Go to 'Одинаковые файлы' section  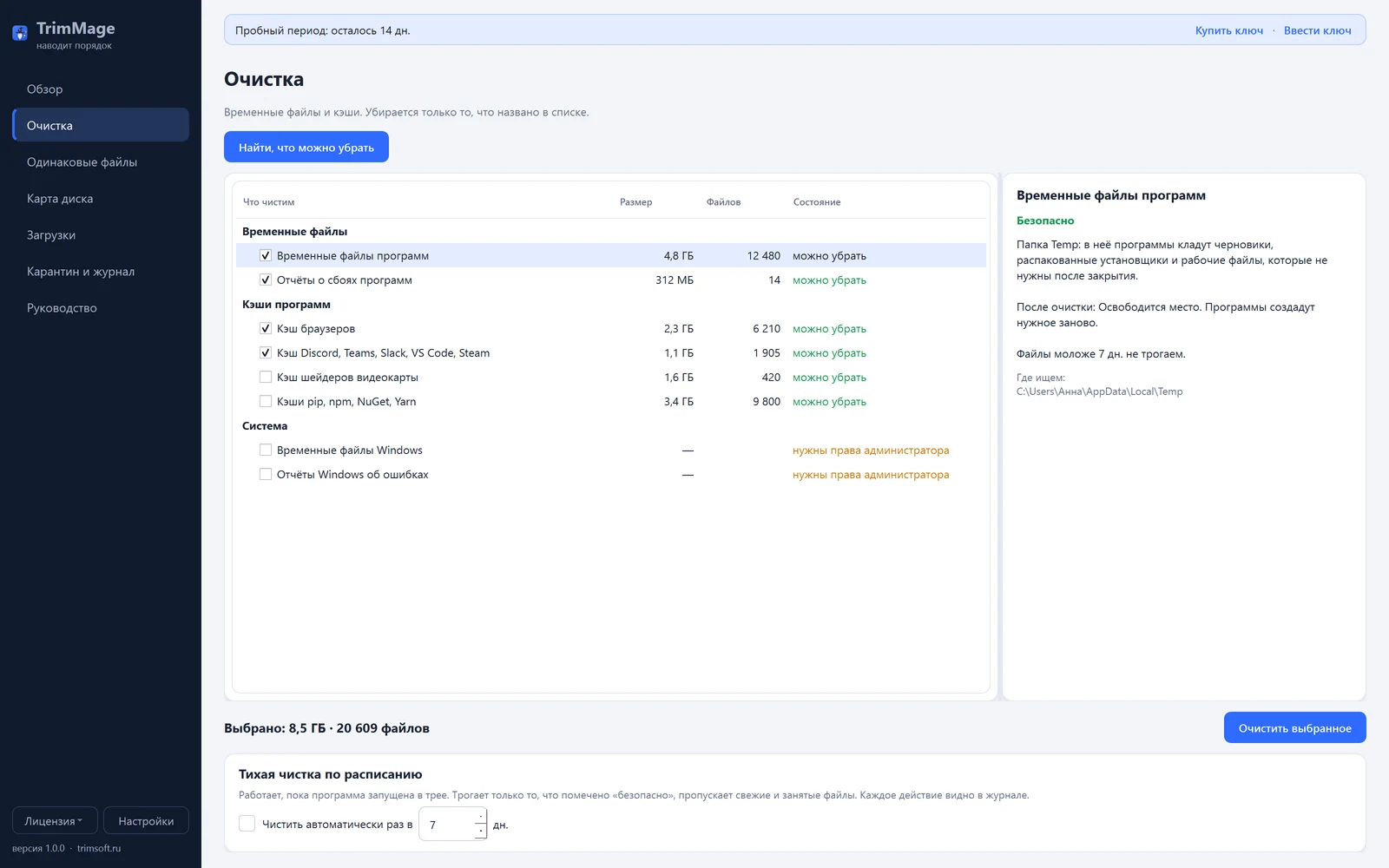point(101,162)
